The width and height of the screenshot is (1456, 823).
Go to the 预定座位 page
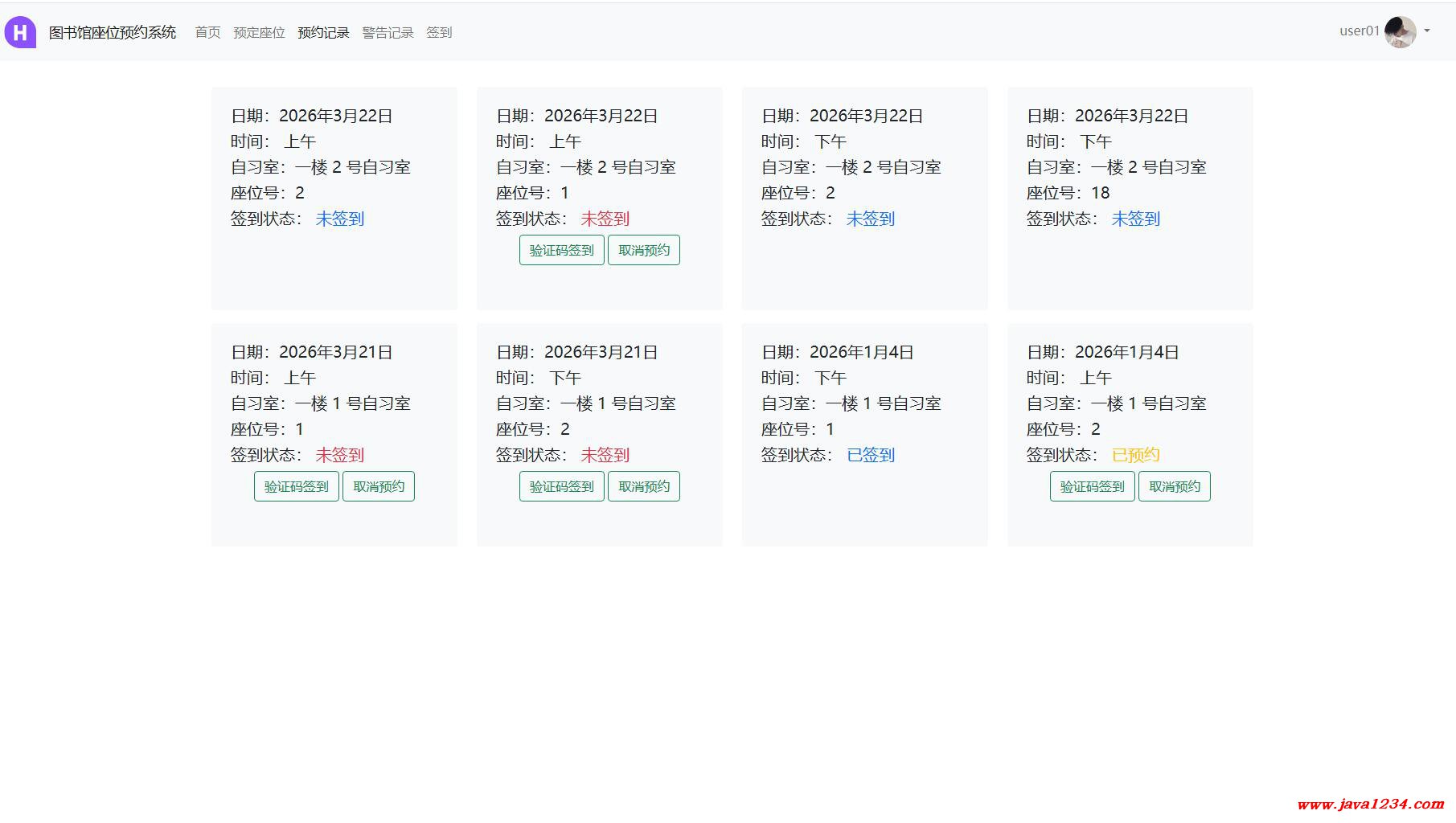[259, 32]
